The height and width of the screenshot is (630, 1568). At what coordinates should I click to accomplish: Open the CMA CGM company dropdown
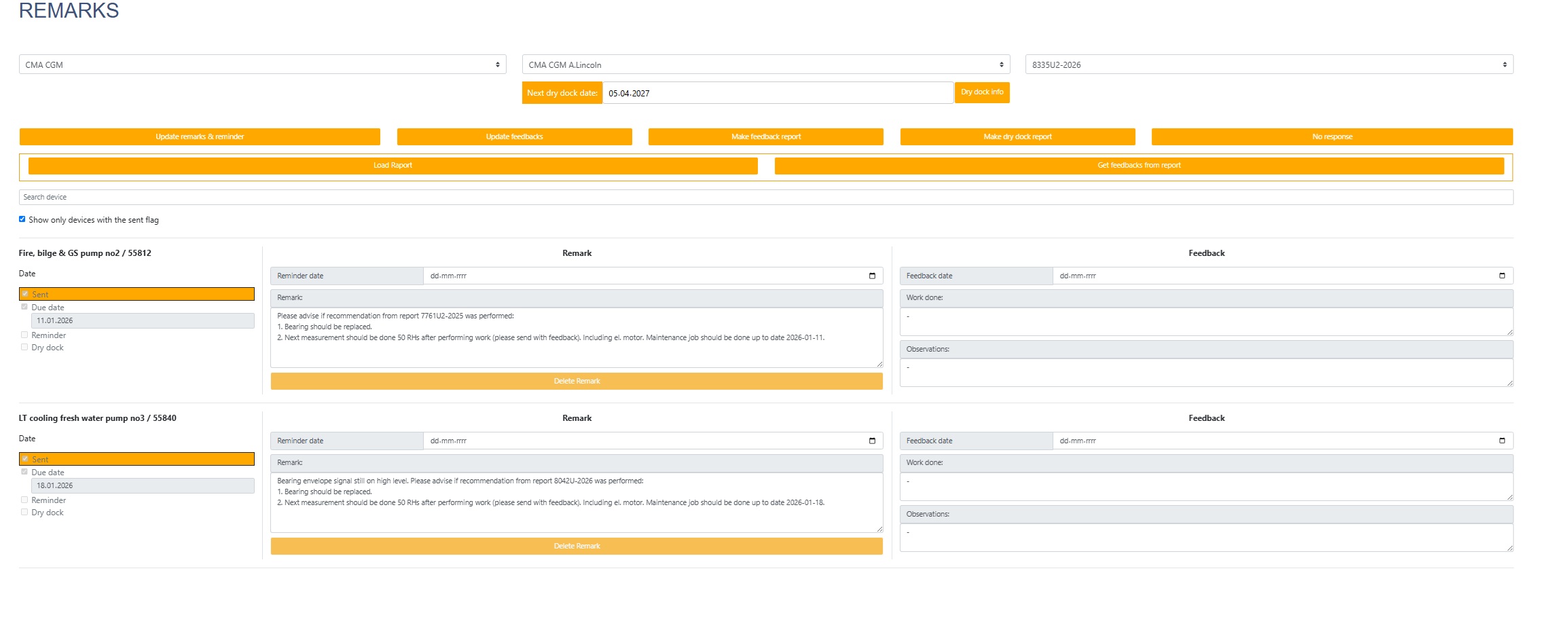[263, 64]
